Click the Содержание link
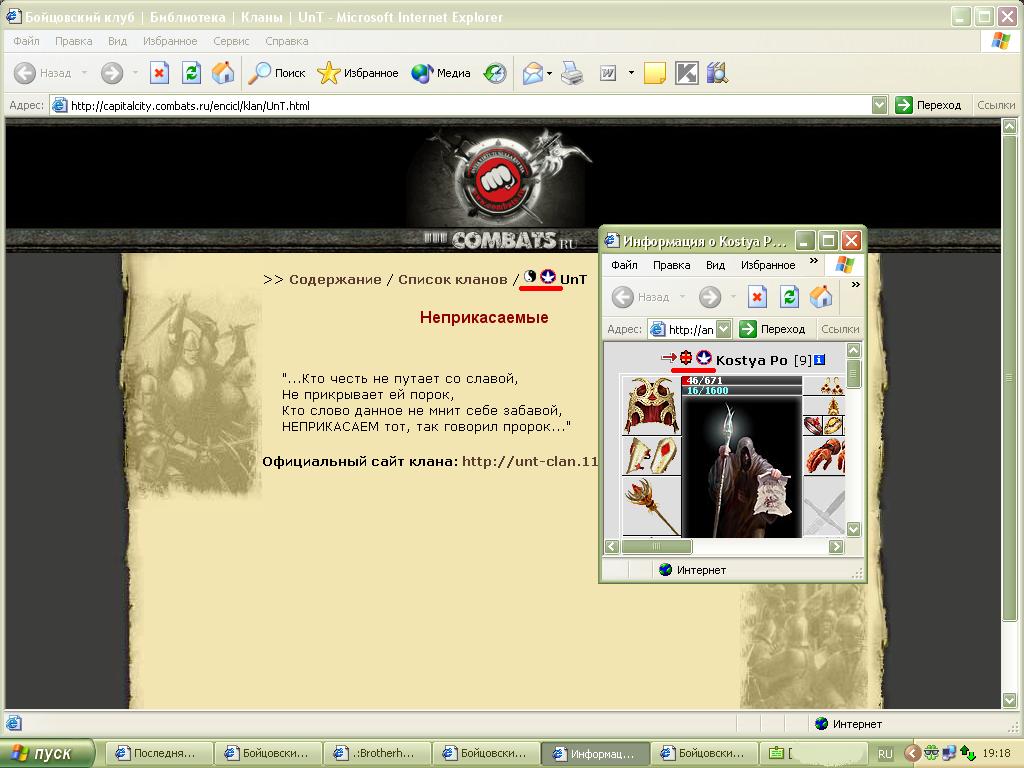The image size is (1024, 768). [335, 280]
